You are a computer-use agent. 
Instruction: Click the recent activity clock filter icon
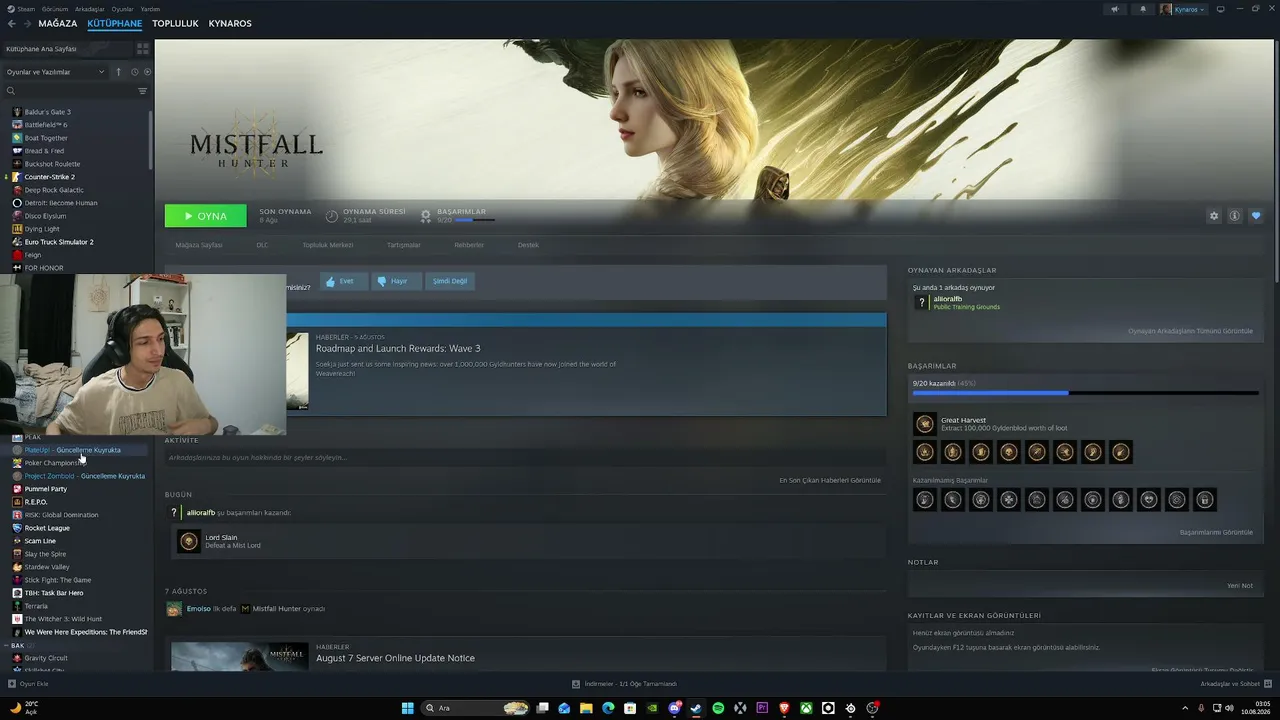(135, 72)
